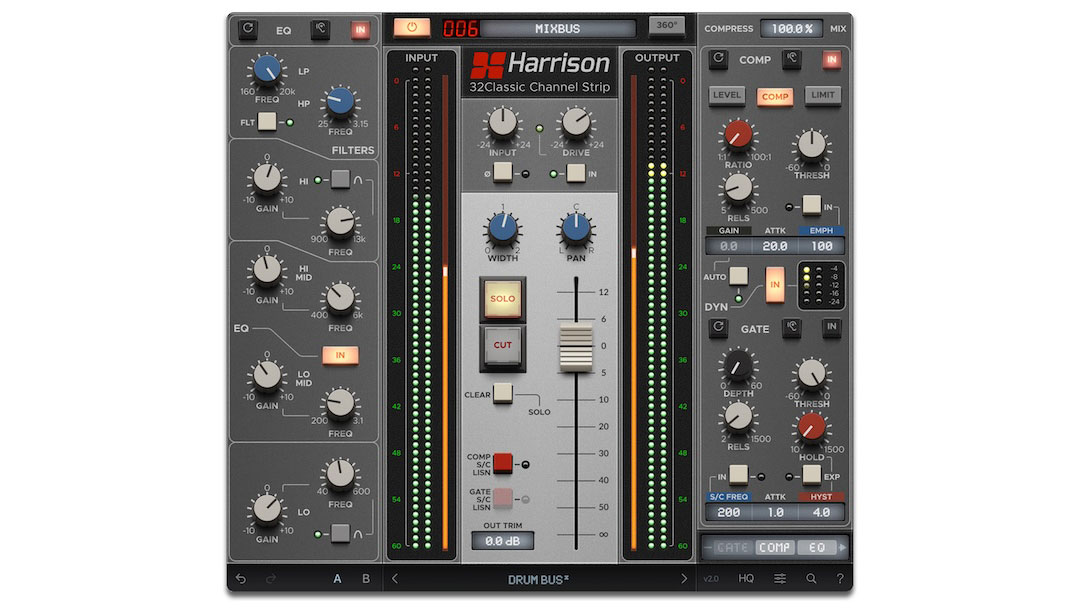Screen dimensions: 1080x608
Task: Click the GATE S/C LISN button
Action: [x=503, y=498]
